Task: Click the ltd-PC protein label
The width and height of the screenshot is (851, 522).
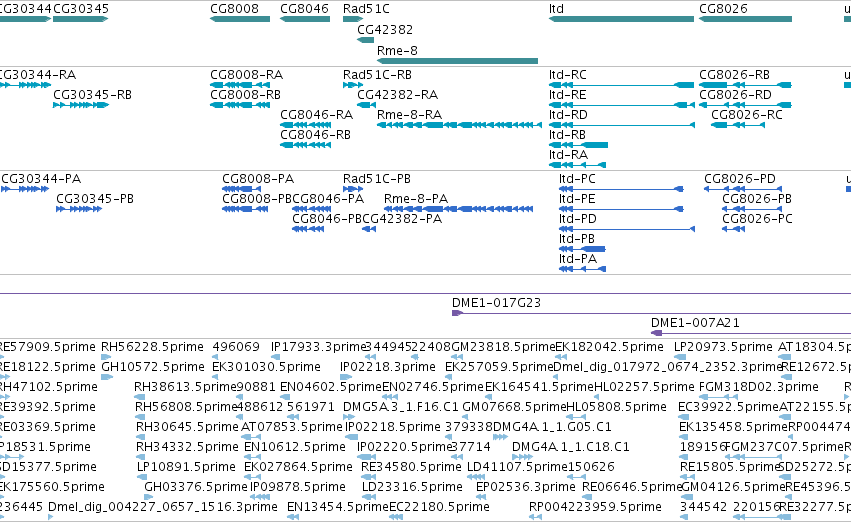Action: [577, 179]
